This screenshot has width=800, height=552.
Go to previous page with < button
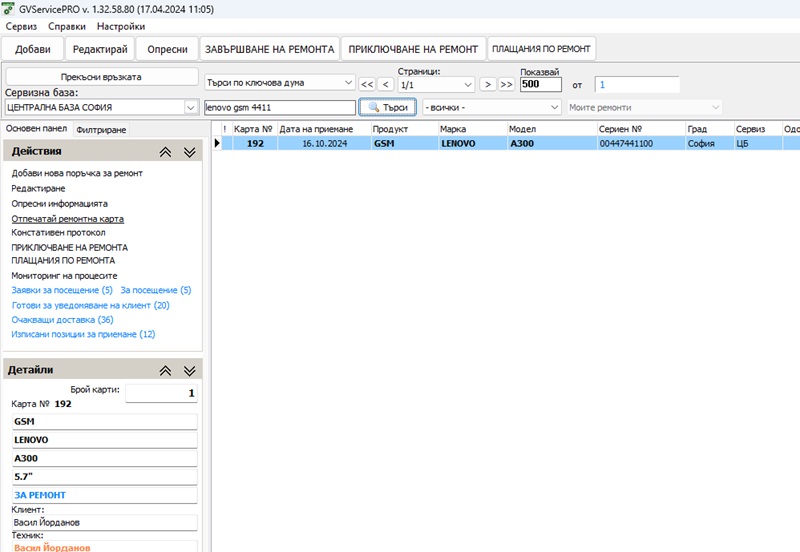[x=385, y=84]
